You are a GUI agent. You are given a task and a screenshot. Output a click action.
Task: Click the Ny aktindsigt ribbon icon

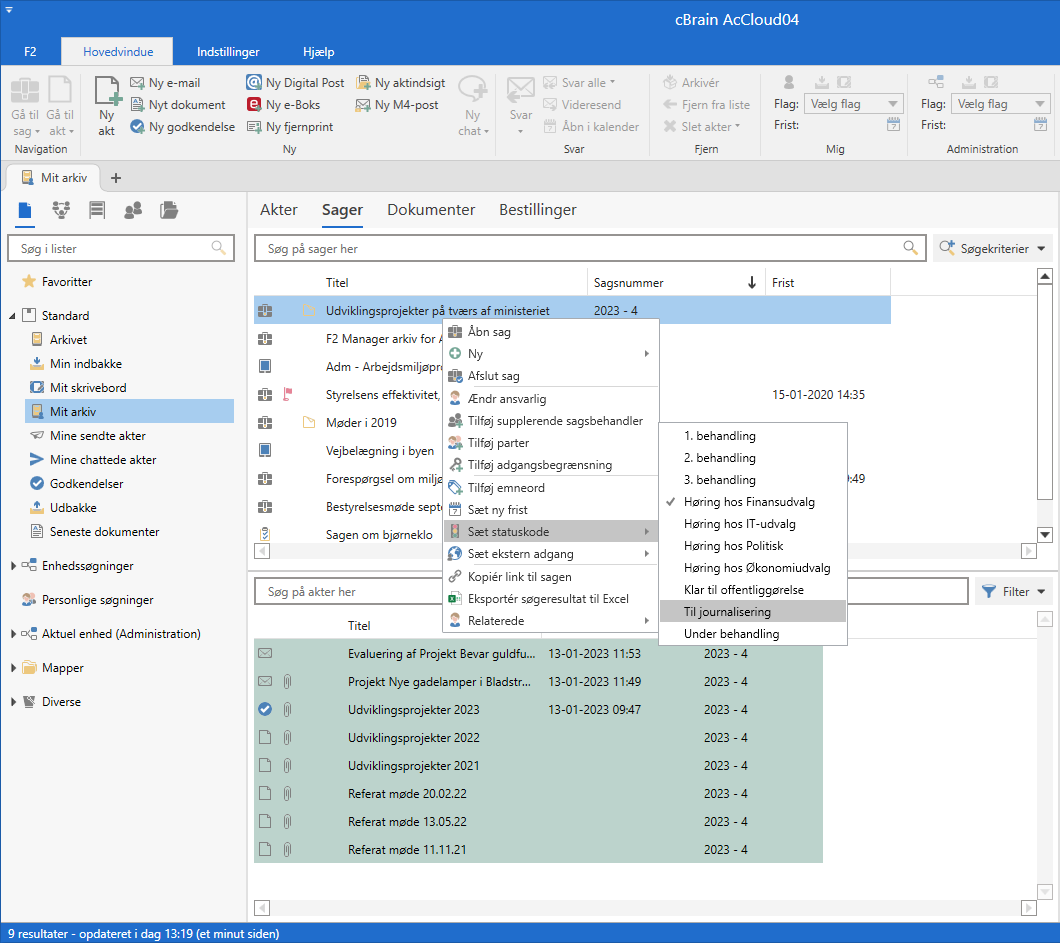coord(364,83)
